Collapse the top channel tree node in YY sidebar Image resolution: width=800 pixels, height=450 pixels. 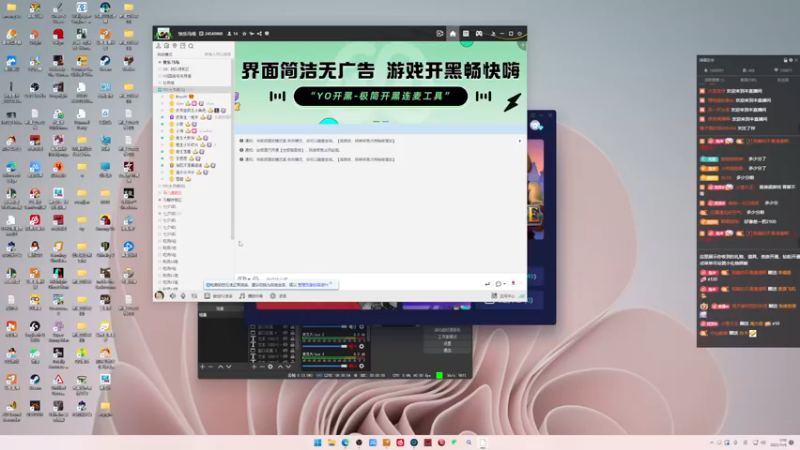point(160,62)
